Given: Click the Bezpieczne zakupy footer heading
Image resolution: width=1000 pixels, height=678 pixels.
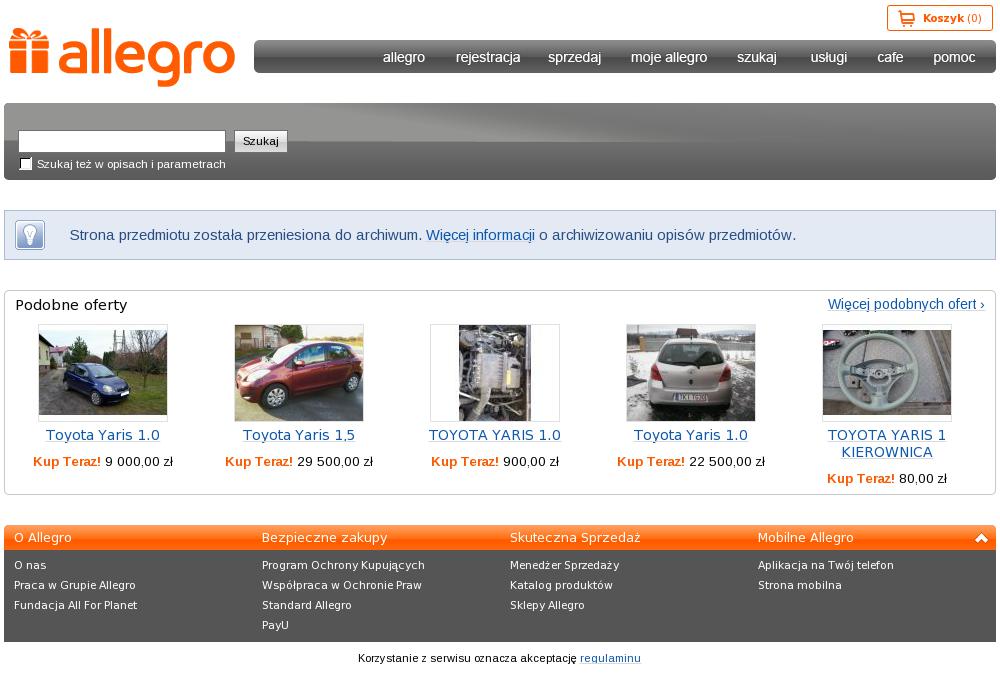Looking at the screenshot, I should point(325,538).
